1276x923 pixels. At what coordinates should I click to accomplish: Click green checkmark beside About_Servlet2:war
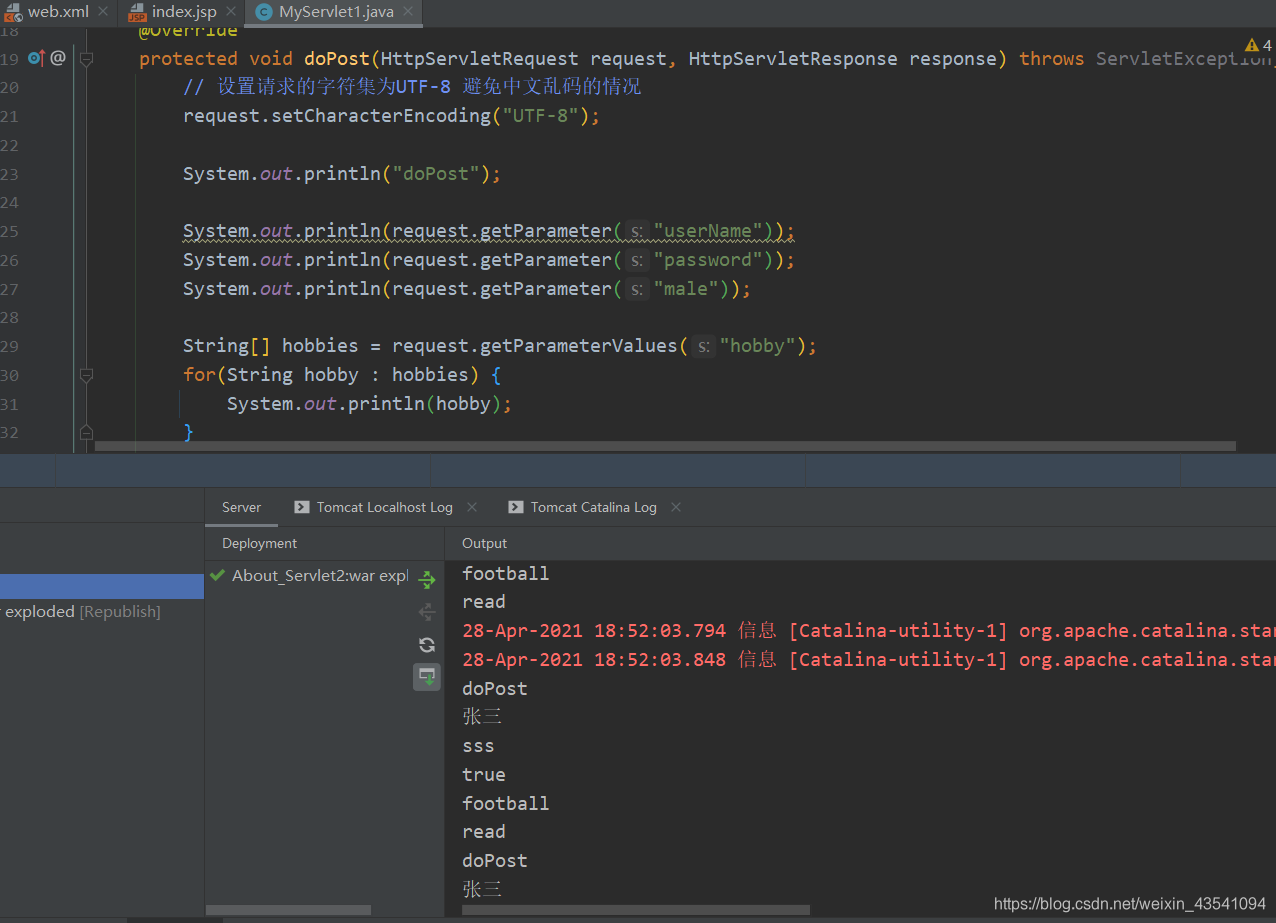pyautogui.click(x=217, y=575)
